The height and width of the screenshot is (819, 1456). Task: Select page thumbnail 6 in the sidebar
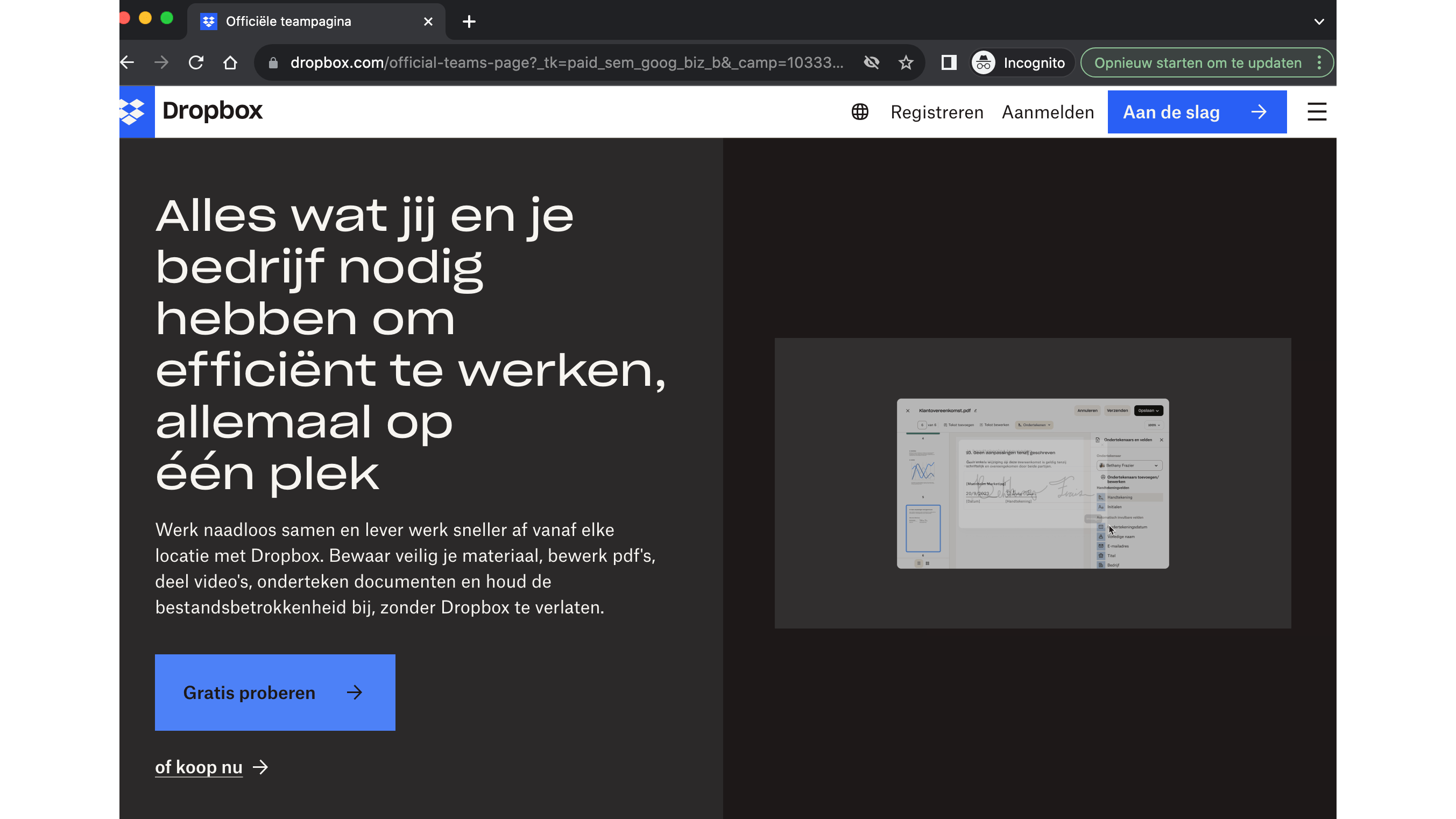[923, 528]
